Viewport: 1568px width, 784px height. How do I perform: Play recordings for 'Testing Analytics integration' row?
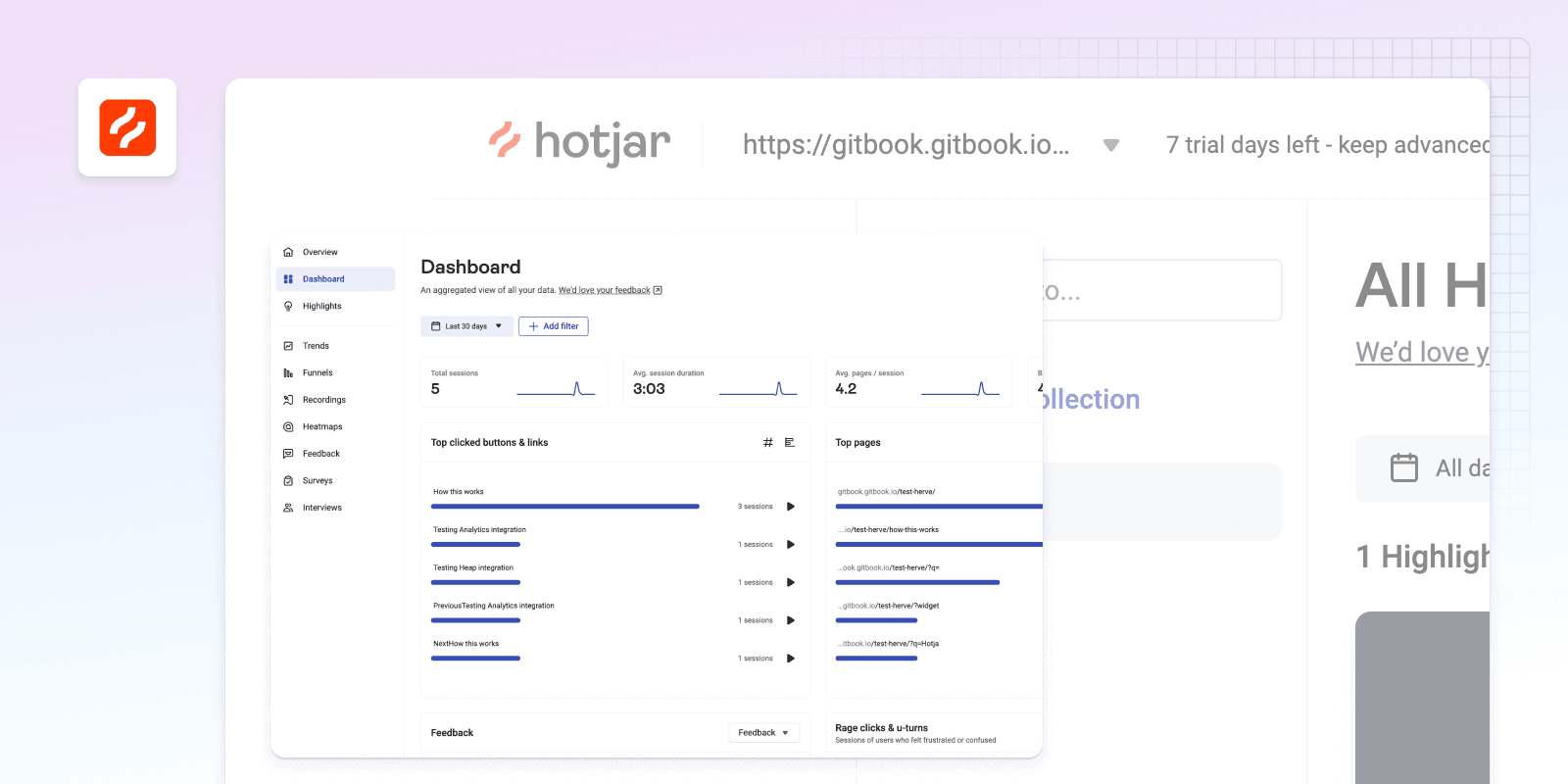[791, 545]
